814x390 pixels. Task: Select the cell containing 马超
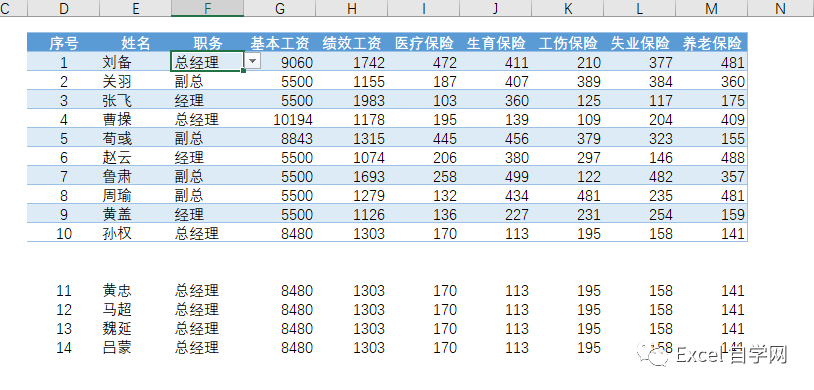point(135,310)
